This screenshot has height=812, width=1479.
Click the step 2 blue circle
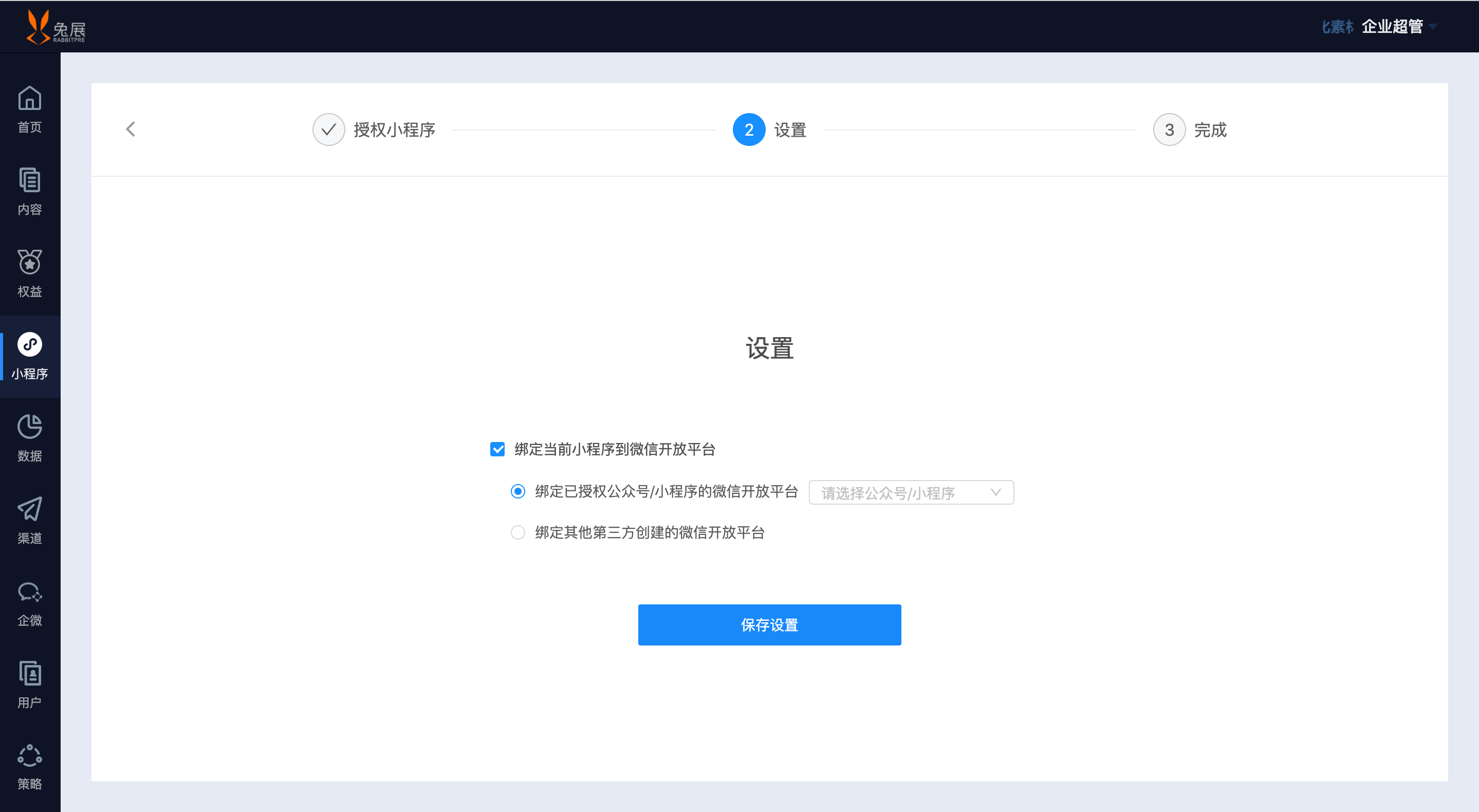(x=749, y=130)
